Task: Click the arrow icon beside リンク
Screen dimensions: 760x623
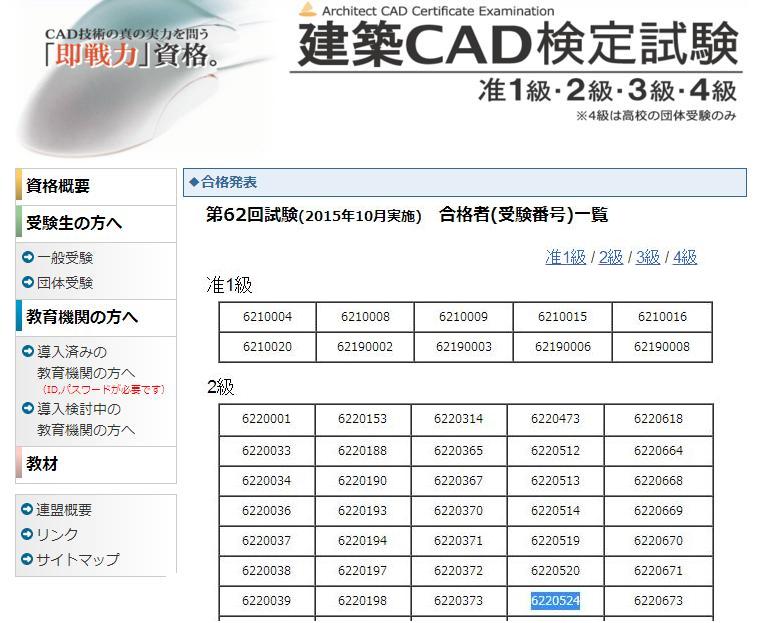Action: [27, 534]
